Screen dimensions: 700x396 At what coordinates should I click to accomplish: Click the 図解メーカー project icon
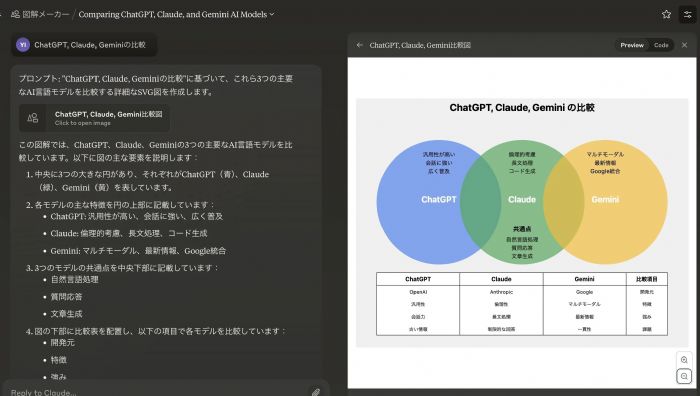[15, 14]
